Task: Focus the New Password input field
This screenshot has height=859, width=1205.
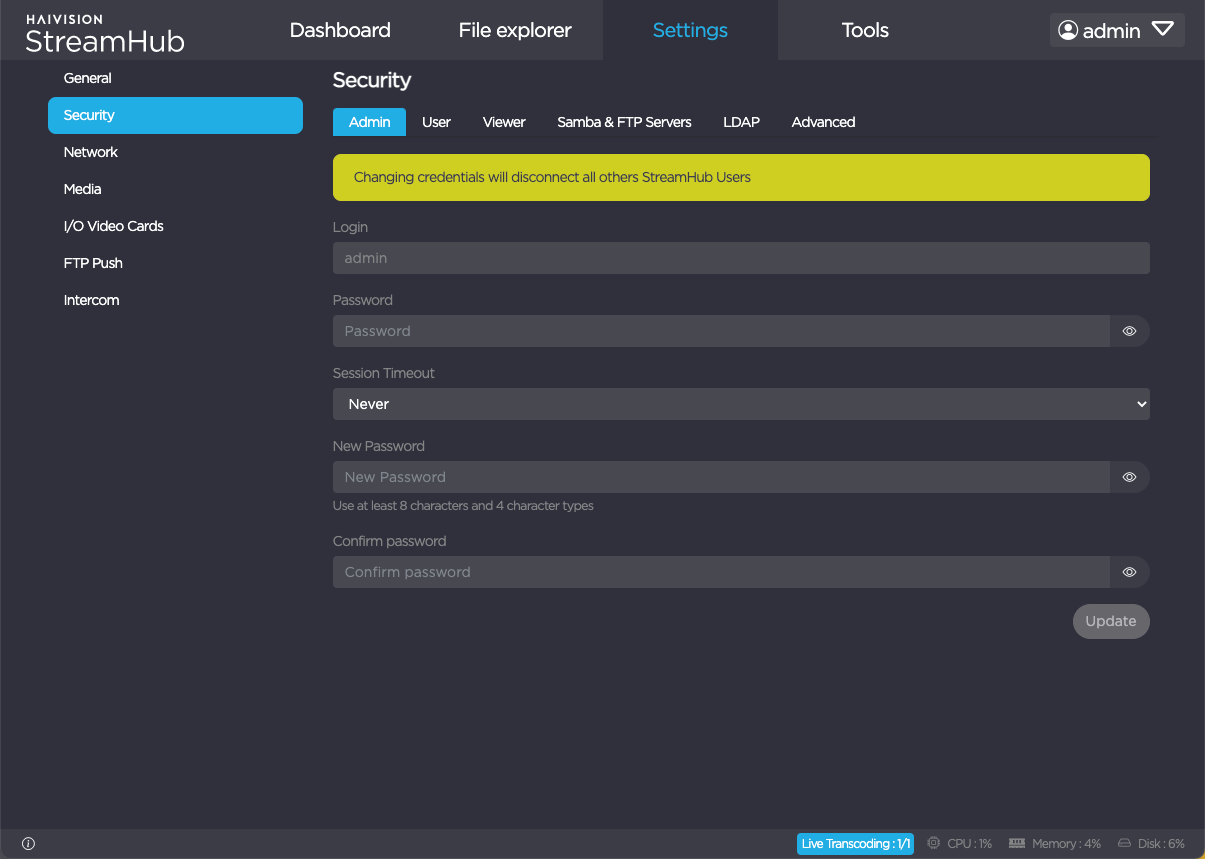Action: click(720, 477)
